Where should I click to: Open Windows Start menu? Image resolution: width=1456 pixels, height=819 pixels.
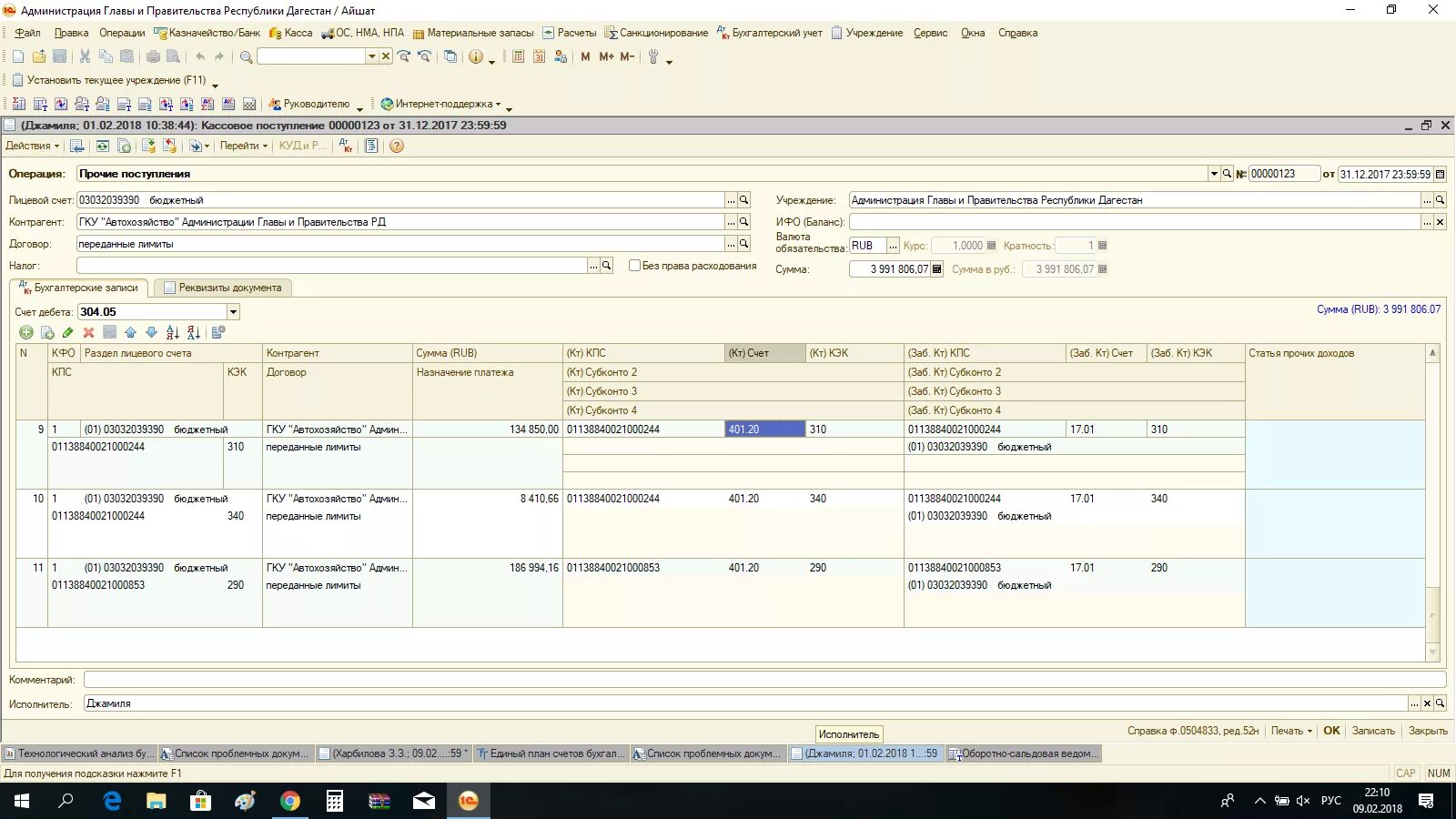(22, 801)
